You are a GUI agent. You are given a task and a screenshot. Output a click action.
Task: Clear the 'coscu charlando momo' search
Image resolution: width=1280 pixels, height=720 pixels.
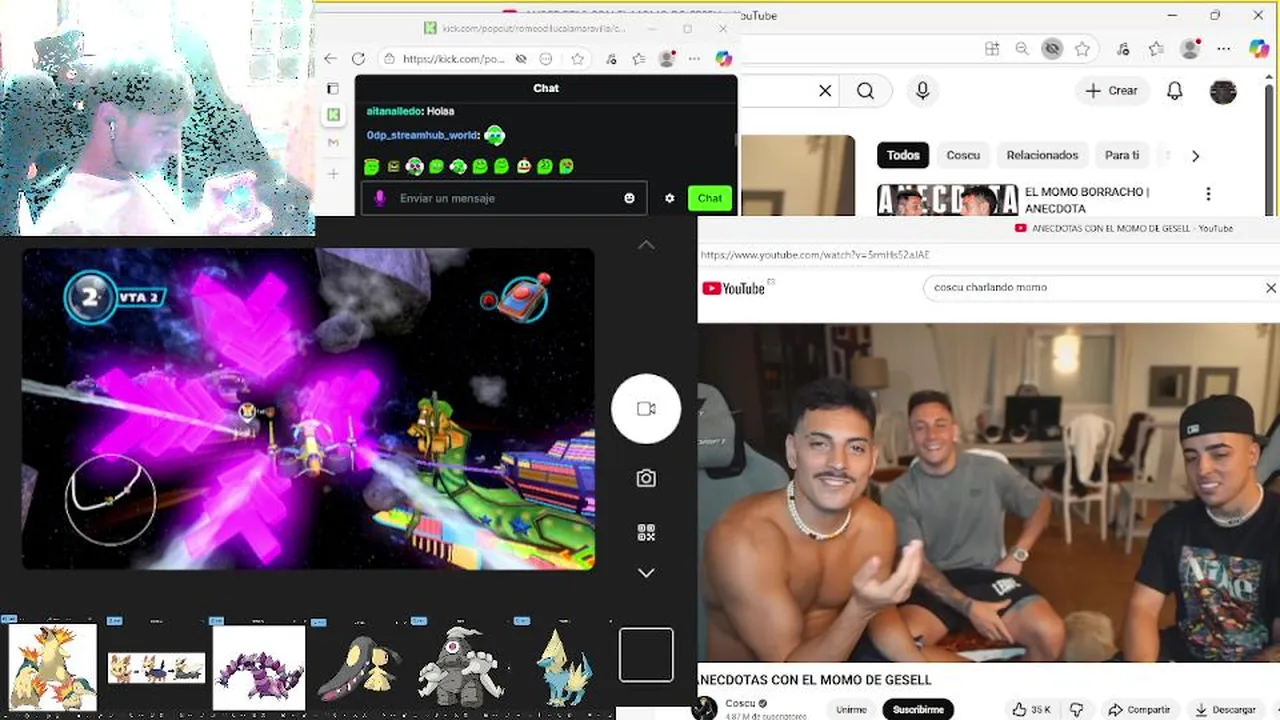coord(1271,288)
